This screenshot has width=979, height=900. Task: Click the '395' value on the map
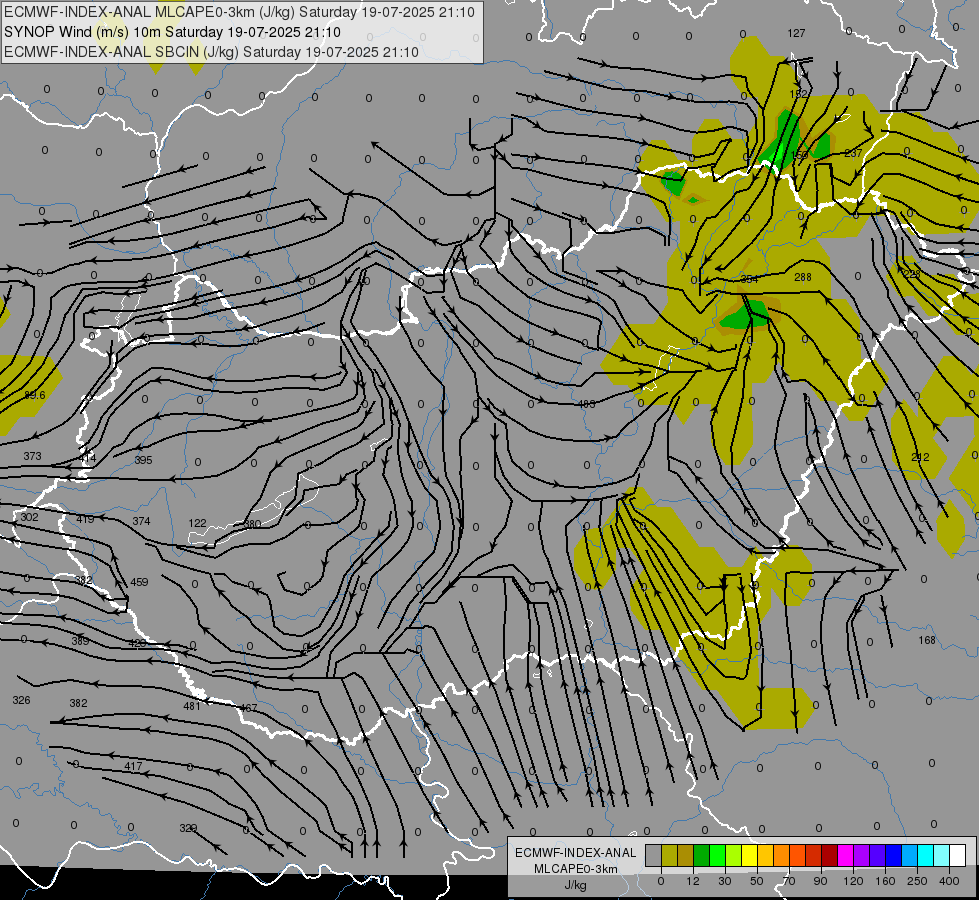click(x=143, y=460)
